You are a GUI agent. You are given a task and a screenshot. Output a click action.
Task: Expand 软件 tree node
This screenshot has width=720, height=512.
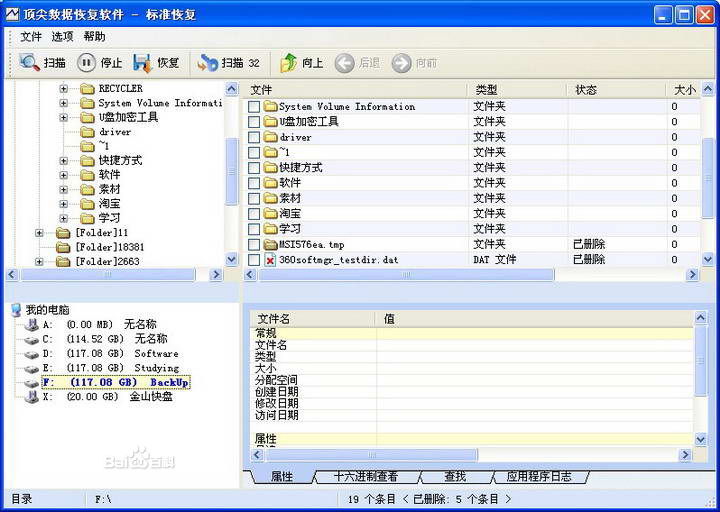pos(64,175)
